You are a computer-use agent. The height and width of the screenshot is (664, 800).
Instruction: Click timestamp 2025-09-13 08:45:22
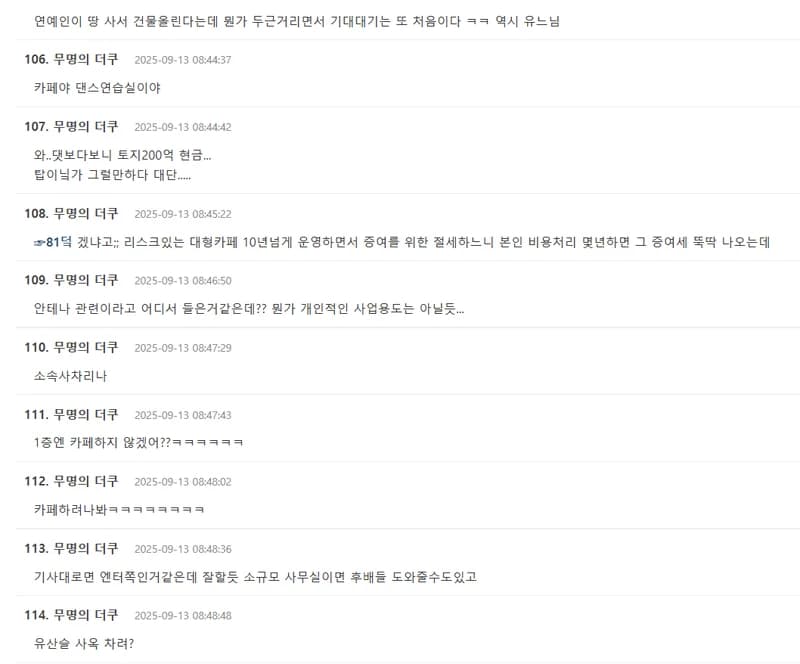coord(183,214)
